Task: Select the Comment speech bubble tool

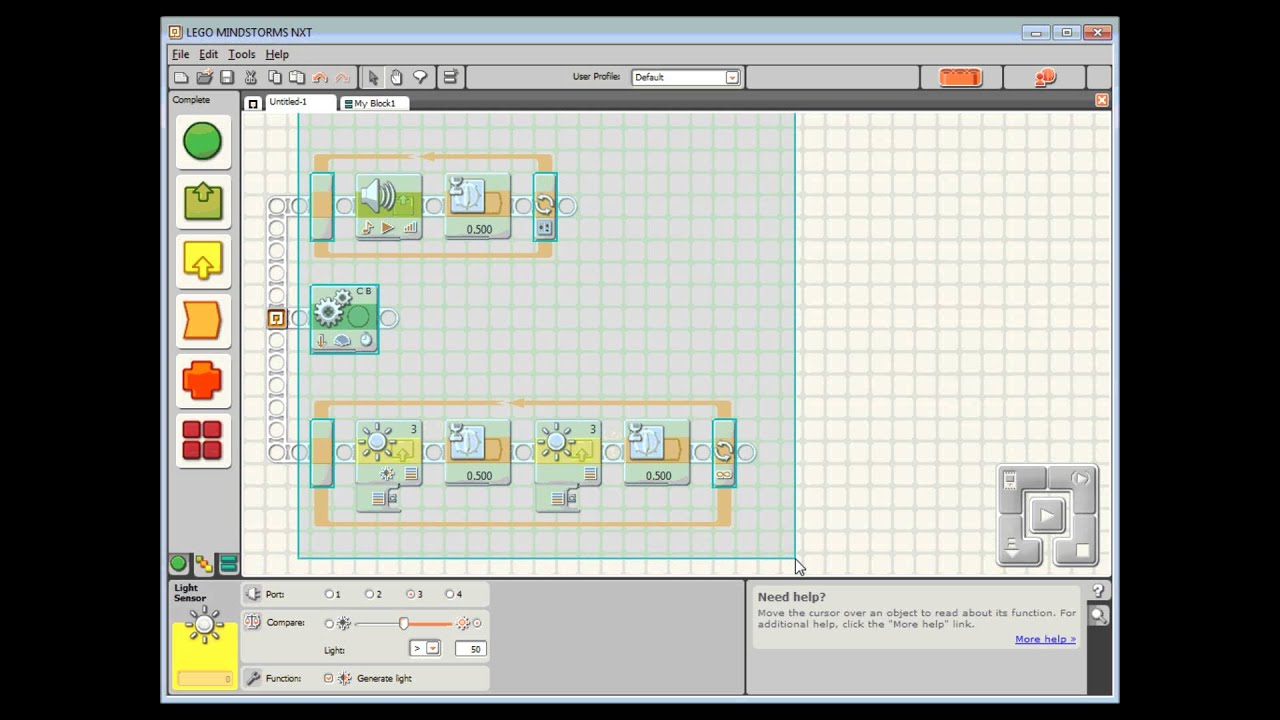Action: pyautogui.click(x=420, y=77)
